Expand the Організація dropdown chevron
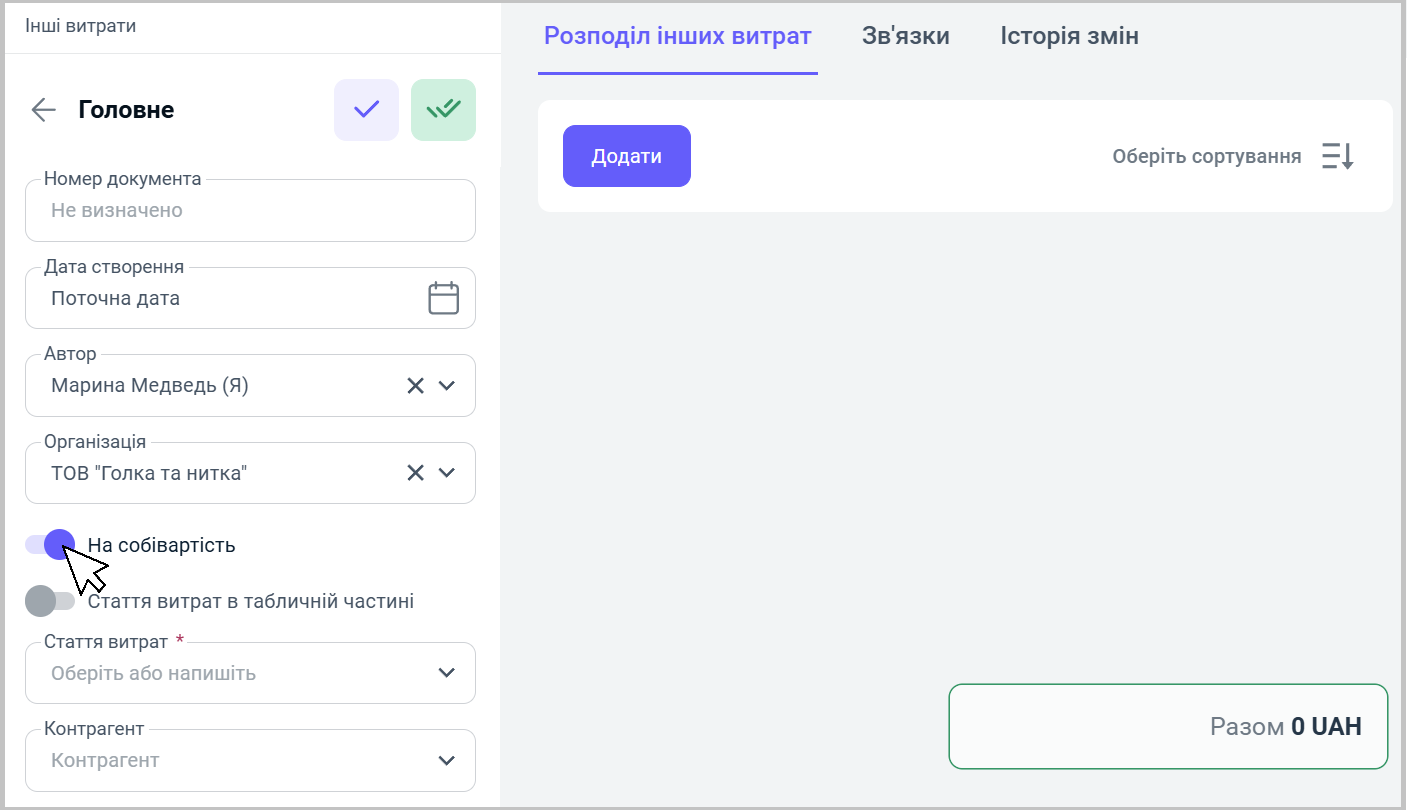The width and height of the screenshot is (1407, 810). click(x=447, y=473)
